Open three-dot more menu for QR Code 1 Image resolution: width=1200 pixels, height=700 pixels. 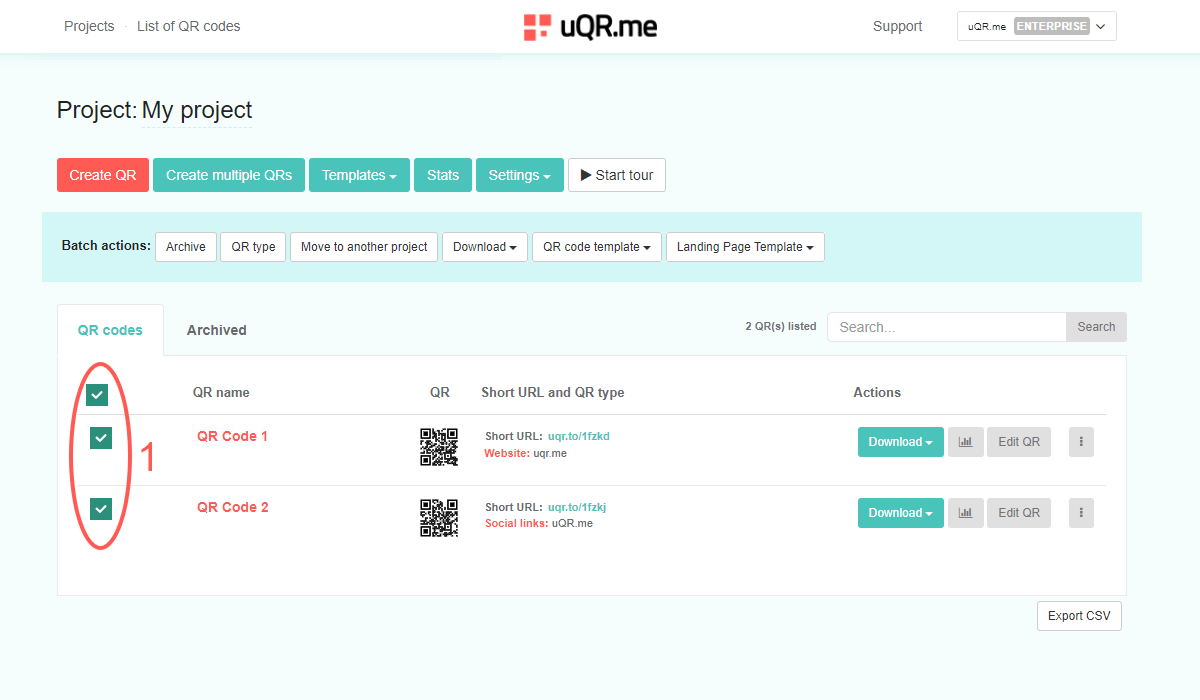[1081, 442]
